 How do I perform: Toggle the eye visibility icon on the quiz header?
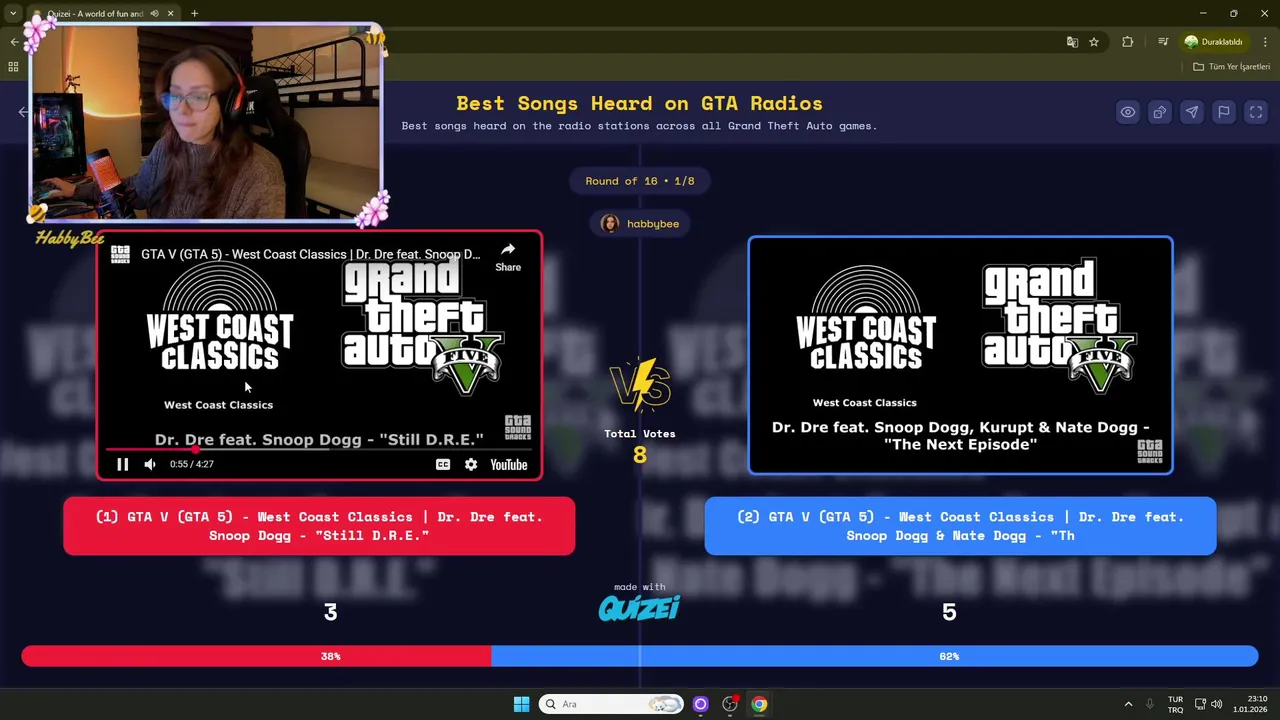1127,112
